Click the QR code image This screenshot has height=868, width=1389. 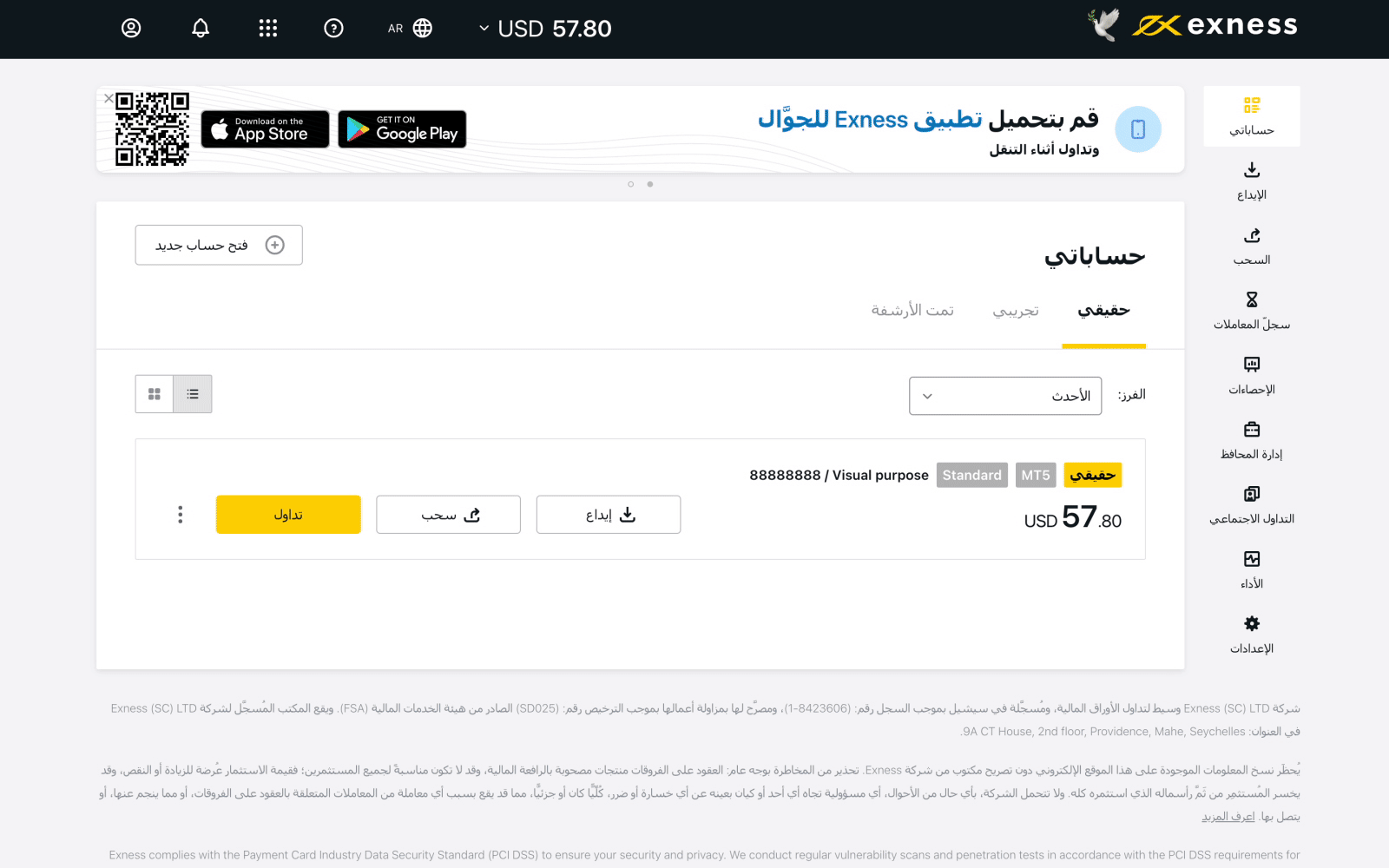click(152, 129)
